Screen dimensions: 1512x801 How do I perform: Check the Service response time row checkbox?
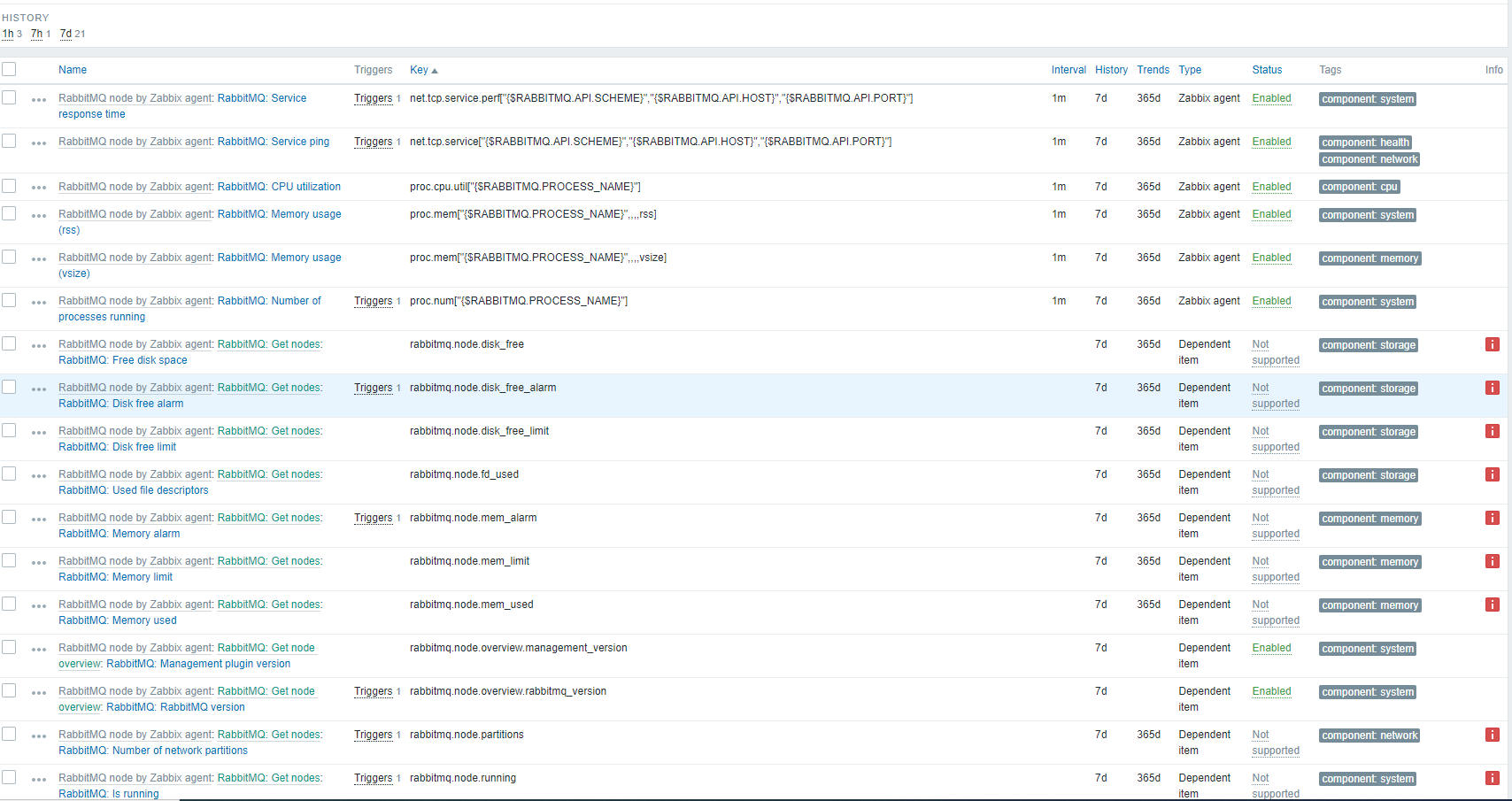(x=9, y=97)
